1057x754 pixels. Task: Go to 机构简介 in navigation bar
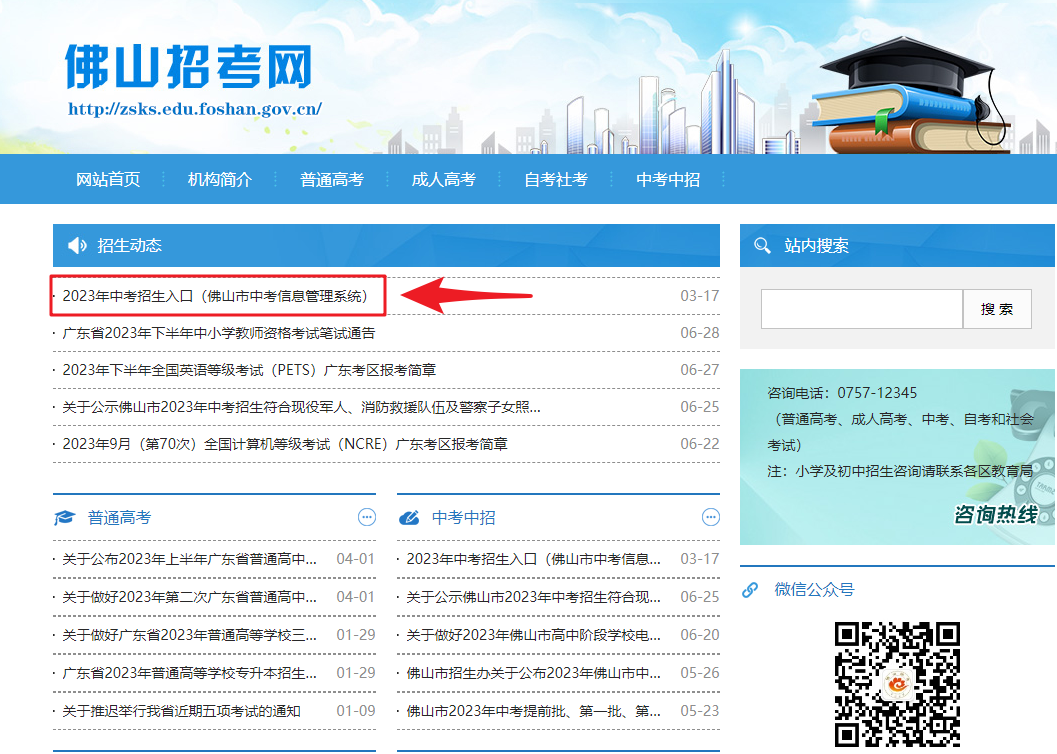[220, 180]
